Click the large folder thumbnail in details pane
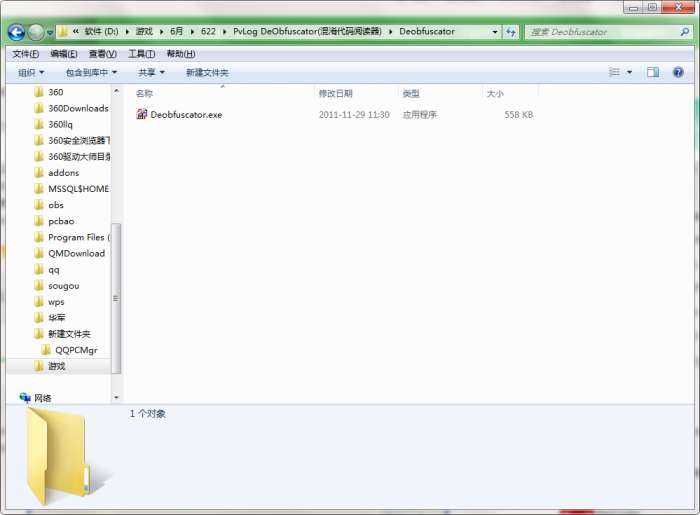This screenshot has height=515, width=700. click(x=66, y=457)
